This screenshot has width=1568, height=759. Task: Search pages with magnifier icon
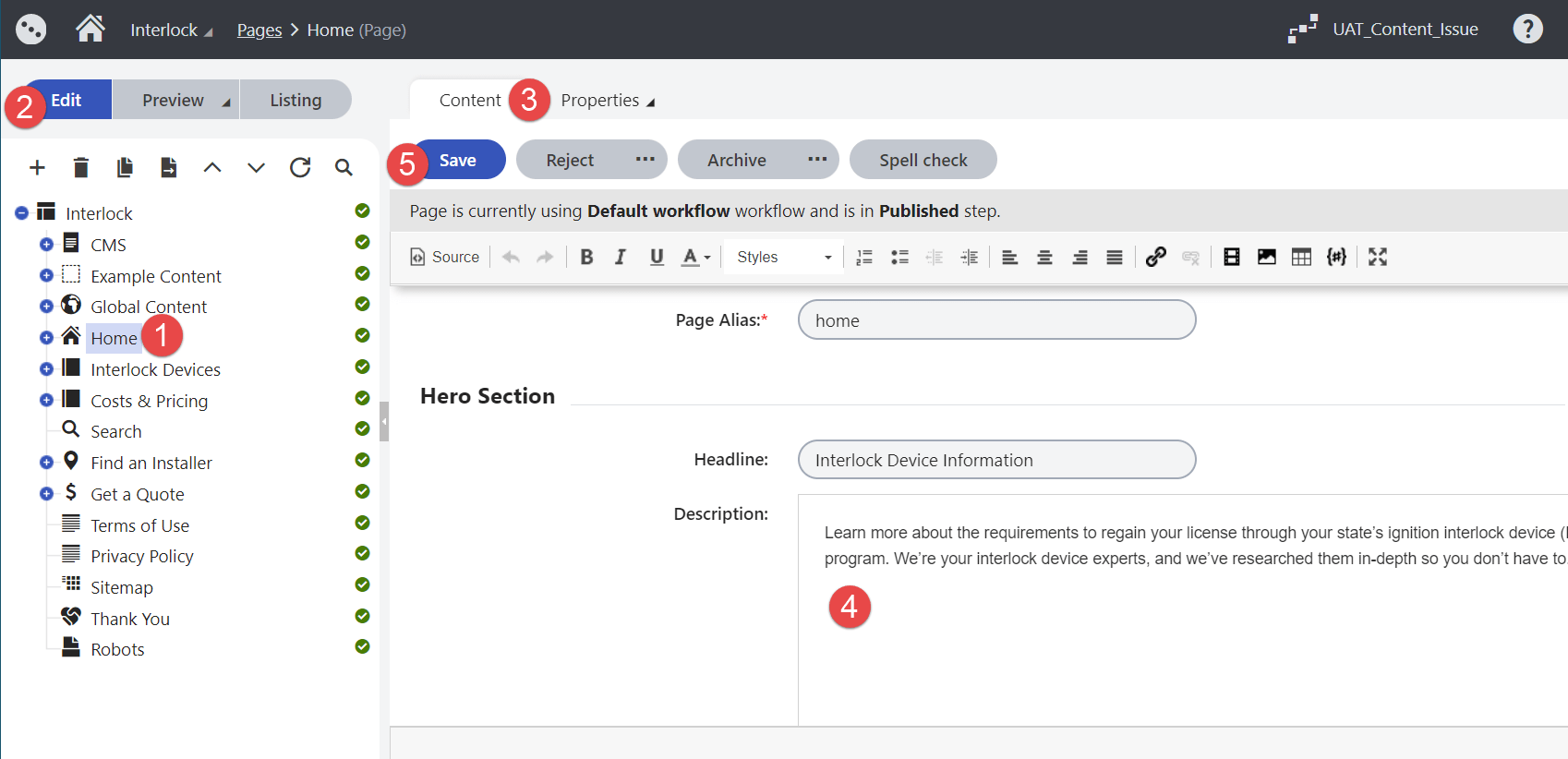(x=344, y=167)
